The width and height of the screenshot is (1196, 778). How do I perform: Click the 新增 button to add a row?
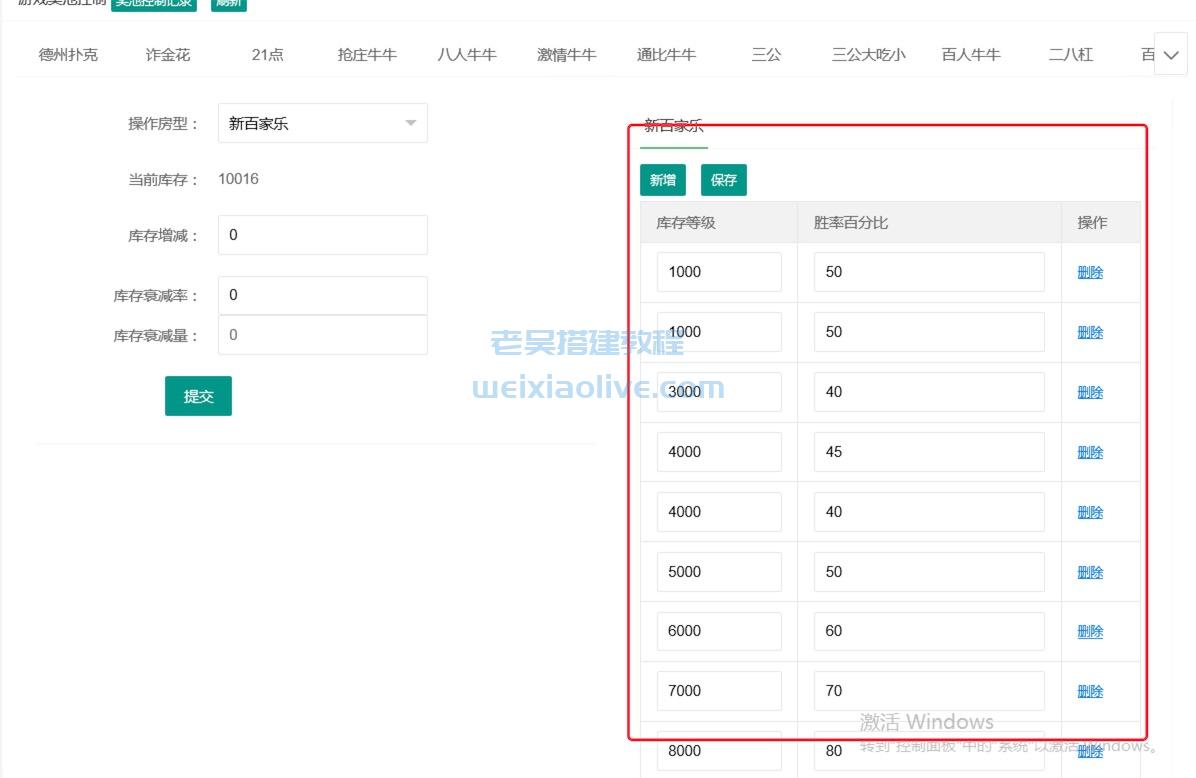pyautogui.click(x=662, y=180)
